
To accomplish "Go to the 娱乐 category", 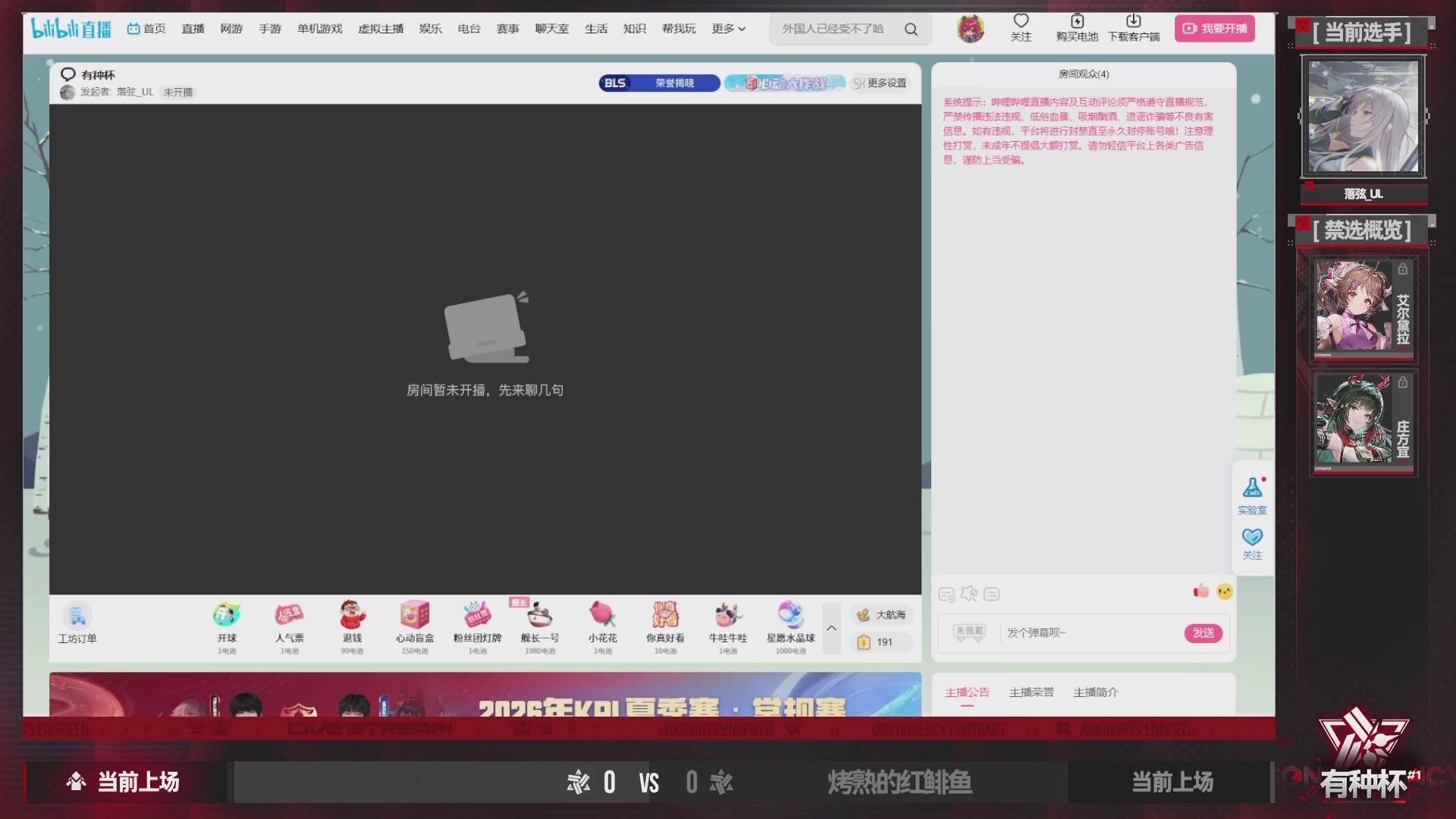I will point(430,29).
